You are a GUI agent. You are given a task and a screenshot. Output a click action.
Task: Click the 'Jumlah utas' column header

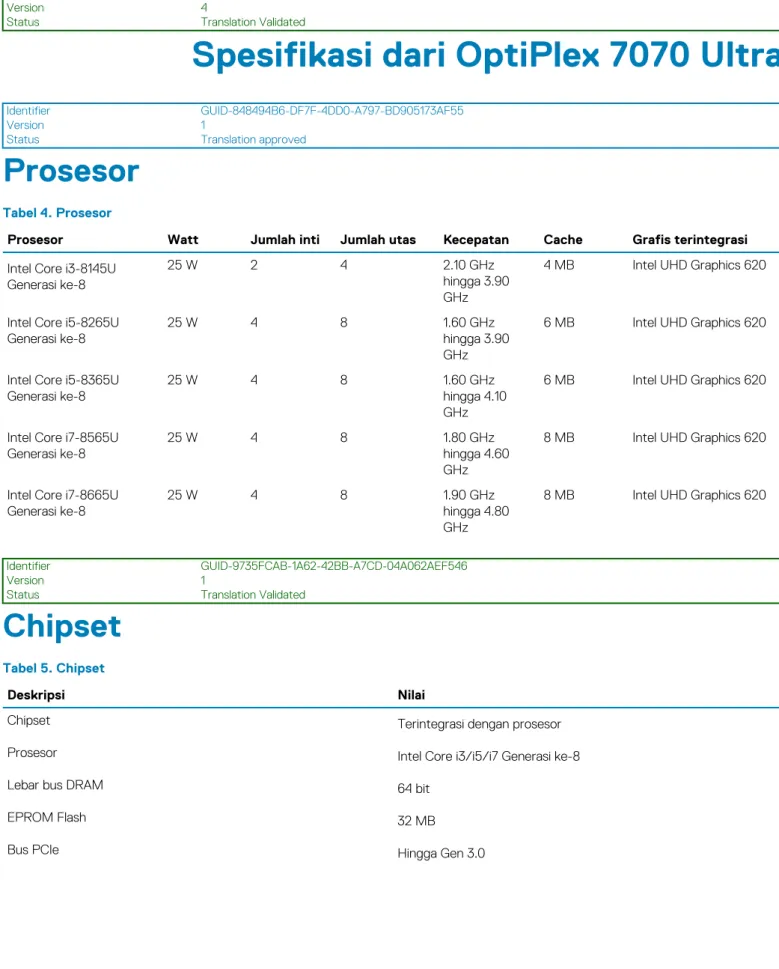click(378, 240)
